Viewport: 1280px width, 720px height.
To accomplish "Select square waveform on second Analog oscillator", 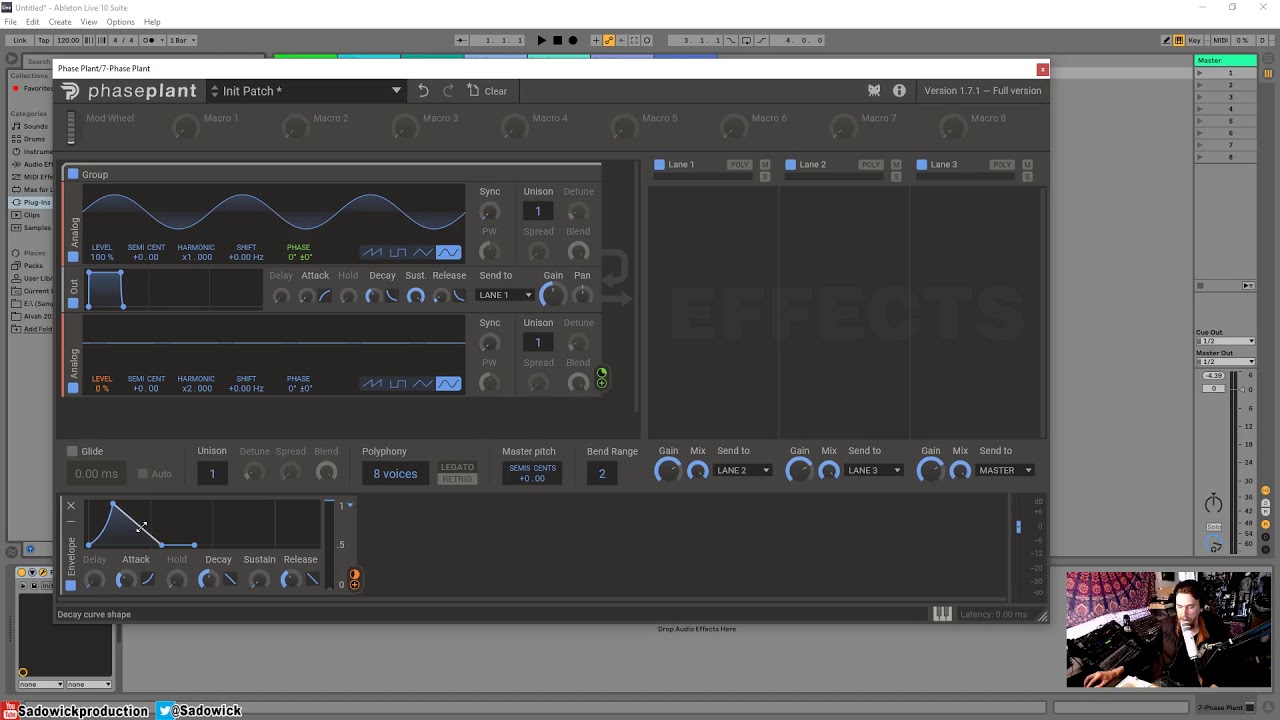I will point(397,384).
